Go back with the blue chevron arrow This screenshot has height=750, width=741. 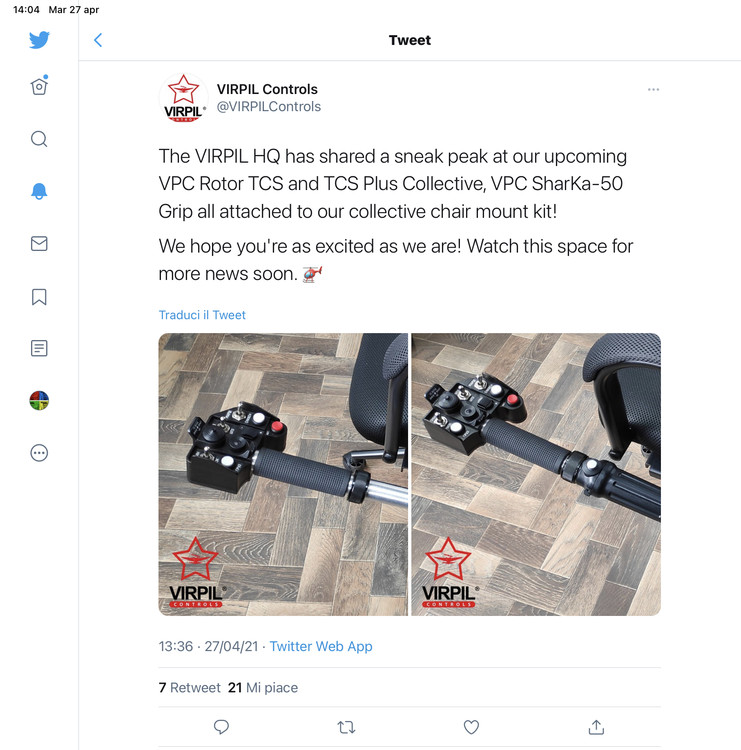pyautogui.click(x=98, y=40)
